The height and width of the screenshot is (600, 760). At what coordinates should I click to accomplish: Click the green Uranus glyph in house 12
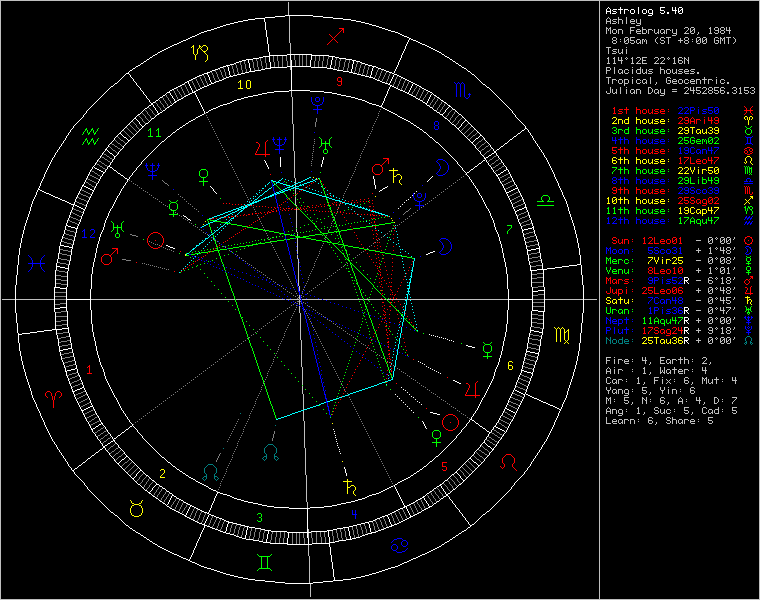(118, 229)
